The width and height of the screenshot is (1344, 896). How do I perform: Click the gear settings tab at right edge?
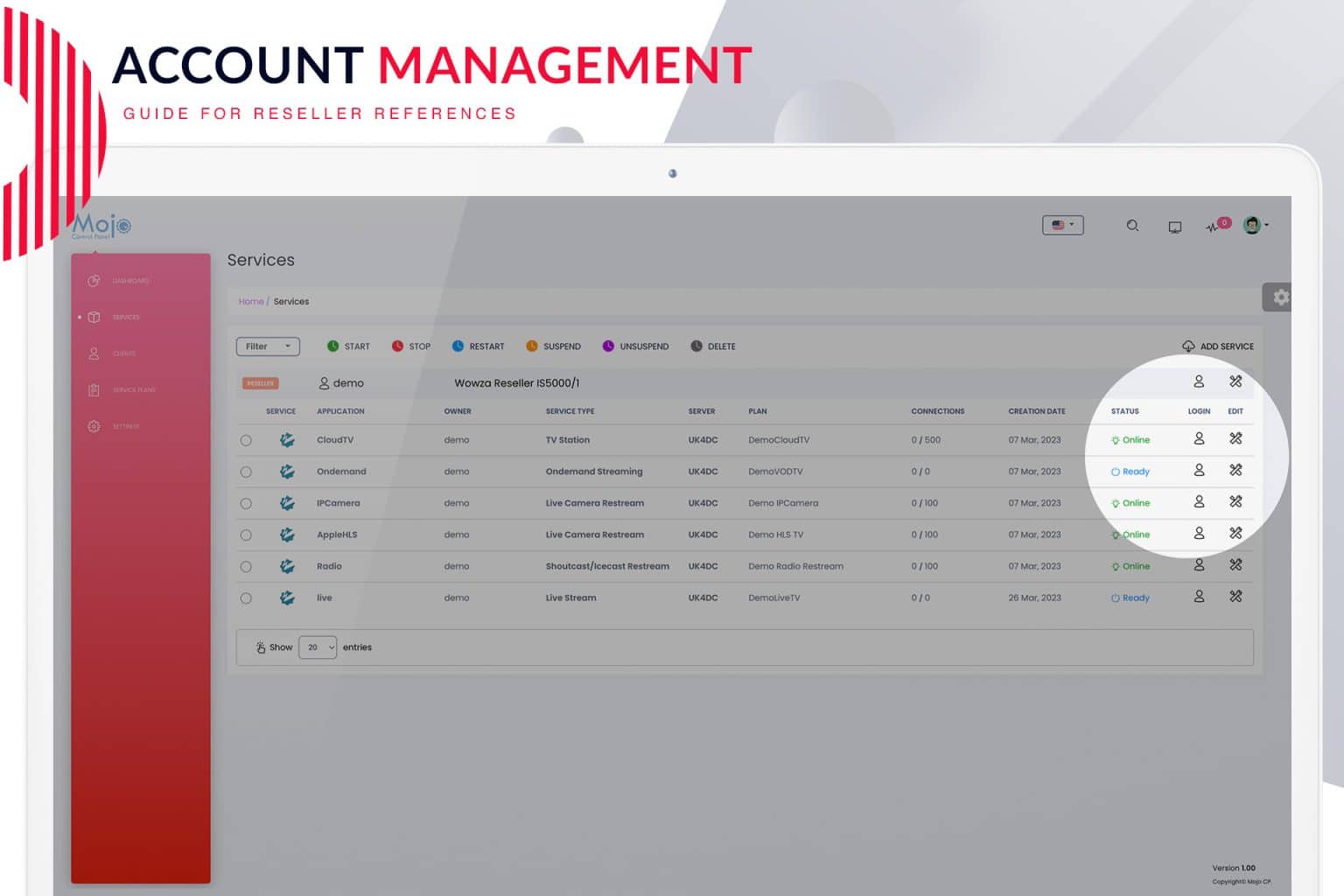tap(1277, 297)
